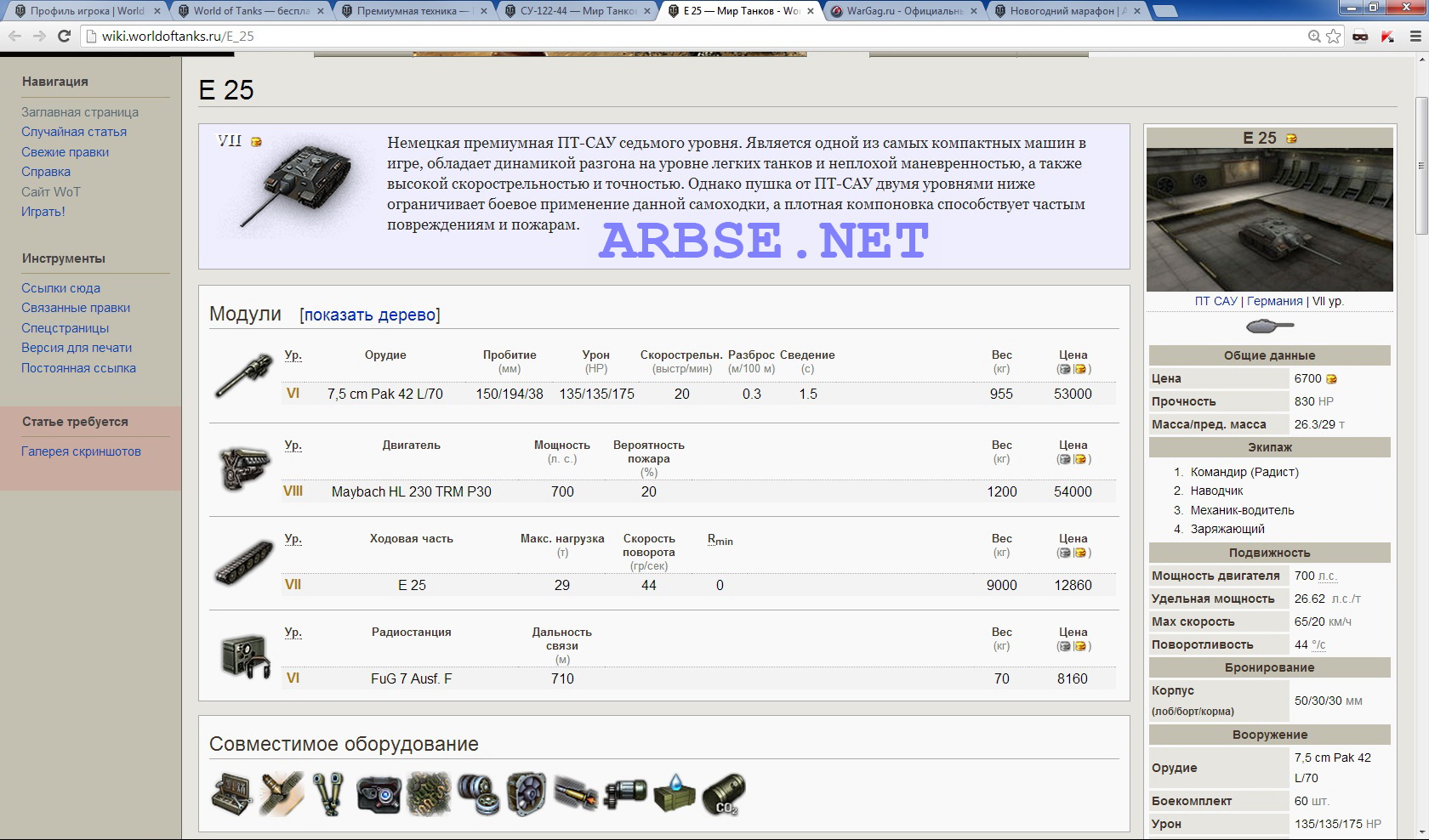Click the 'л.с.' unit link beside 700
Viewport: 1429px width, 840px height.
(x=1328, y=576)
